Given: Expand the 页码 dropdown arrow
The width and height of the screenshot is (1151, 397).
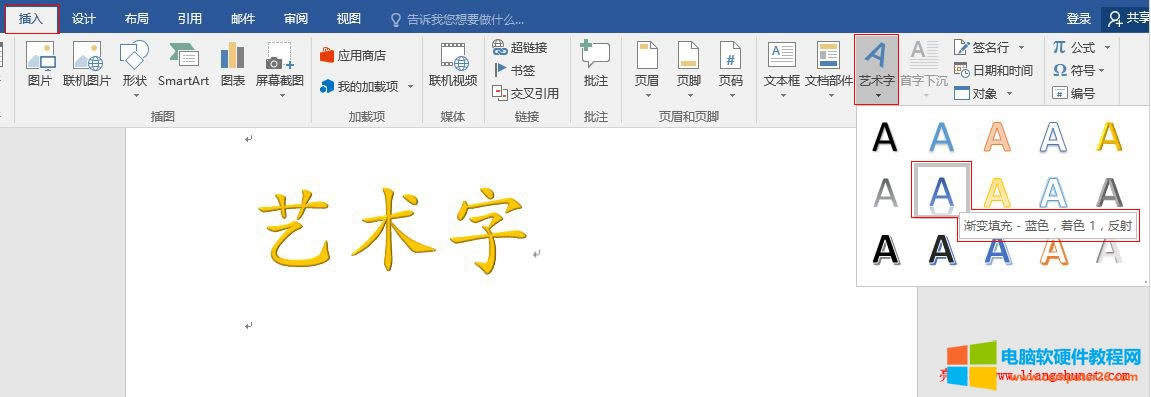Looking at the screenshot, I should coord(731,95).
